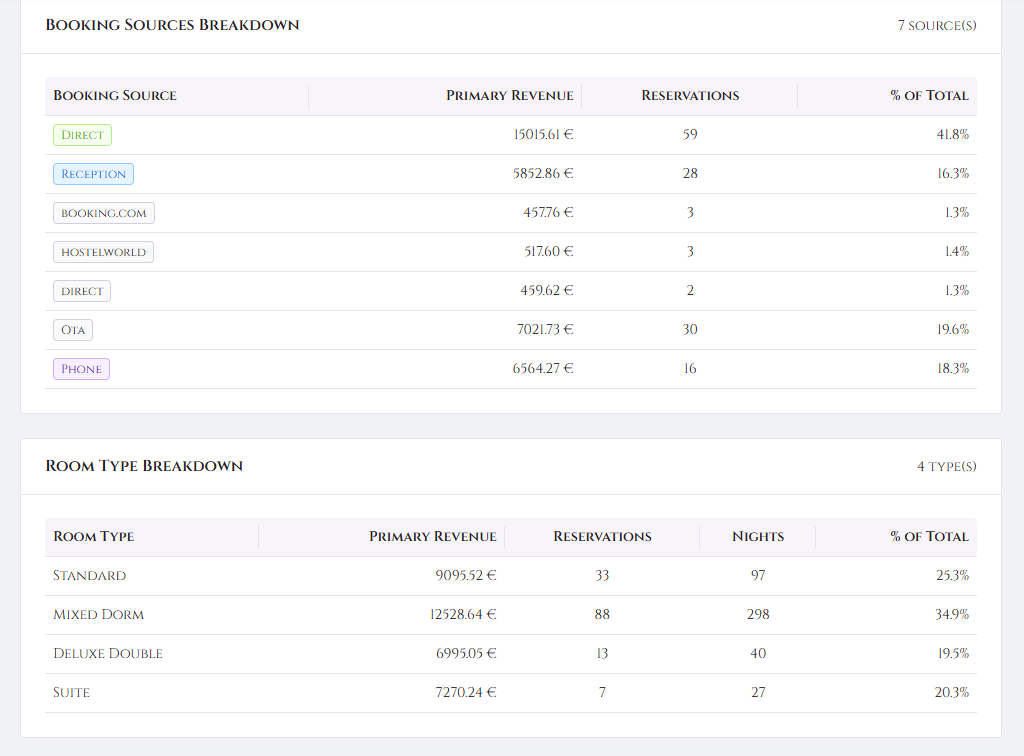Click the 4 Type(s) count label
The width and height of the screenshot is (1024, 756).
tap(945, 466)
